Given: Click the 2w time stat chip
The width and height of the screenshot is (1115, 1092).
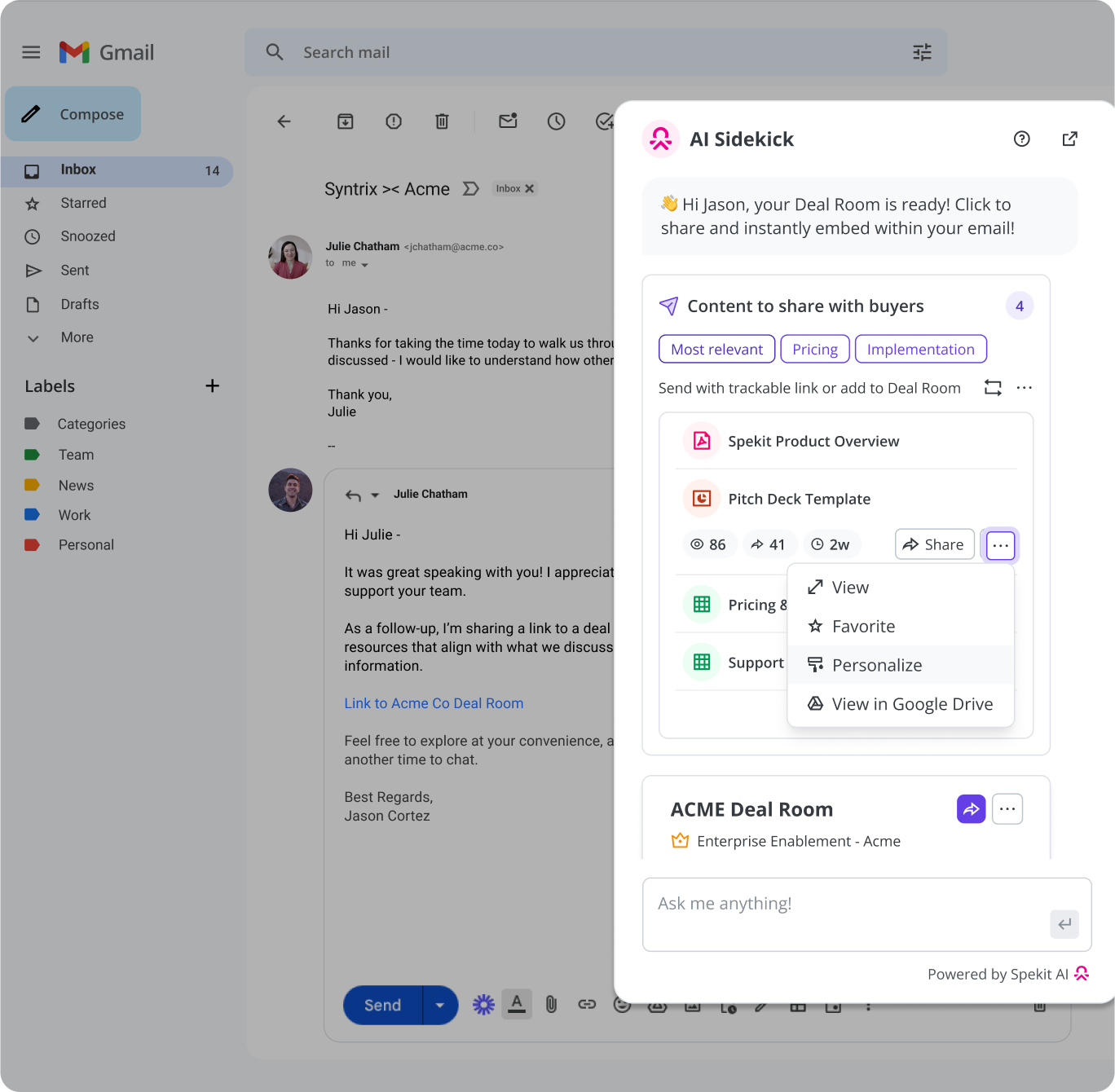Looking at the screenshot, I should click(x=831, y=544).
